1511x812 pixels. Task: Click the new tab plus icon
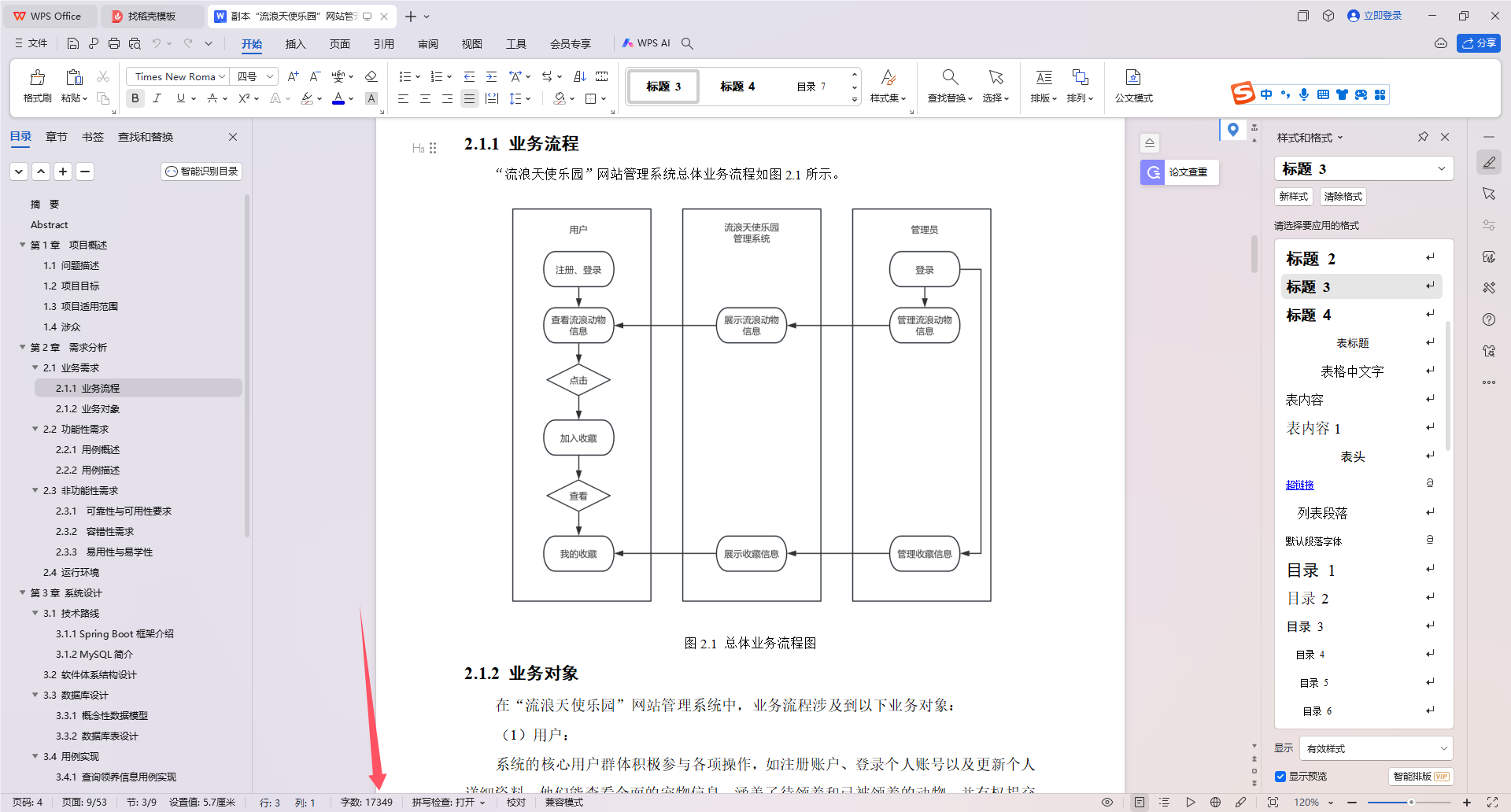click(410, 16)
